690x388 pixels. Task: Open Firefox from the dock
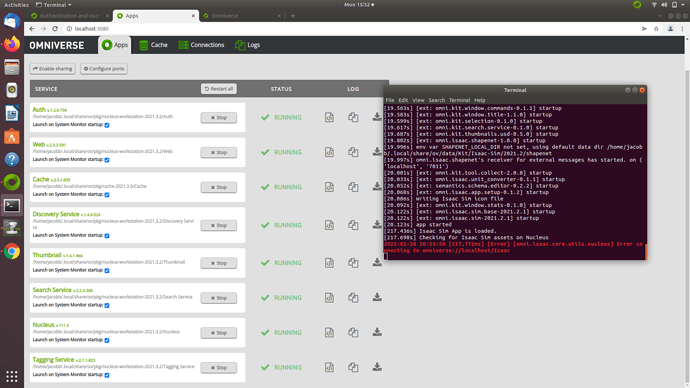tap(12, 44)
